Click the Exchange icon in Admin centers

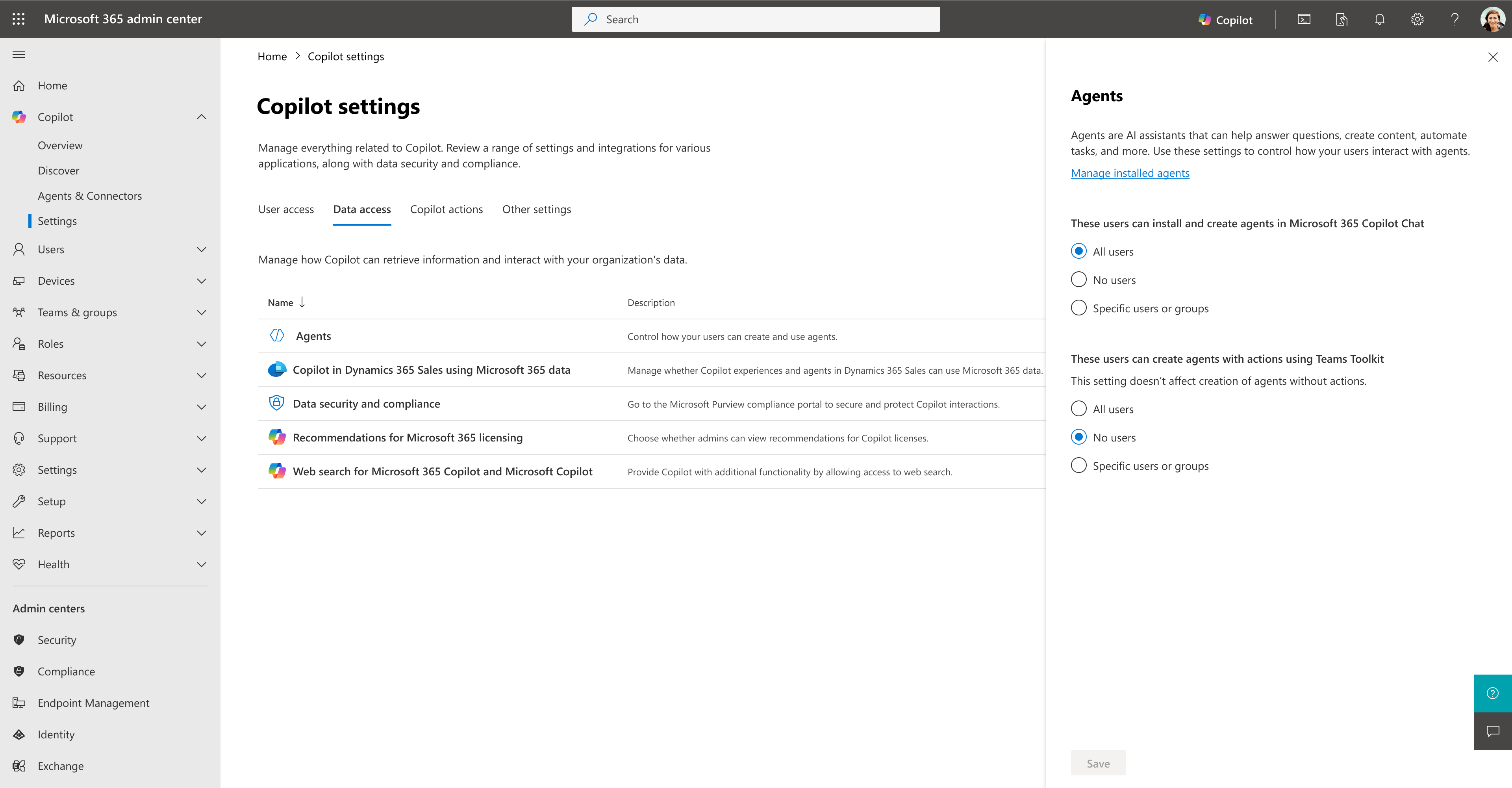pyautogui.click(x=19, y=766)
